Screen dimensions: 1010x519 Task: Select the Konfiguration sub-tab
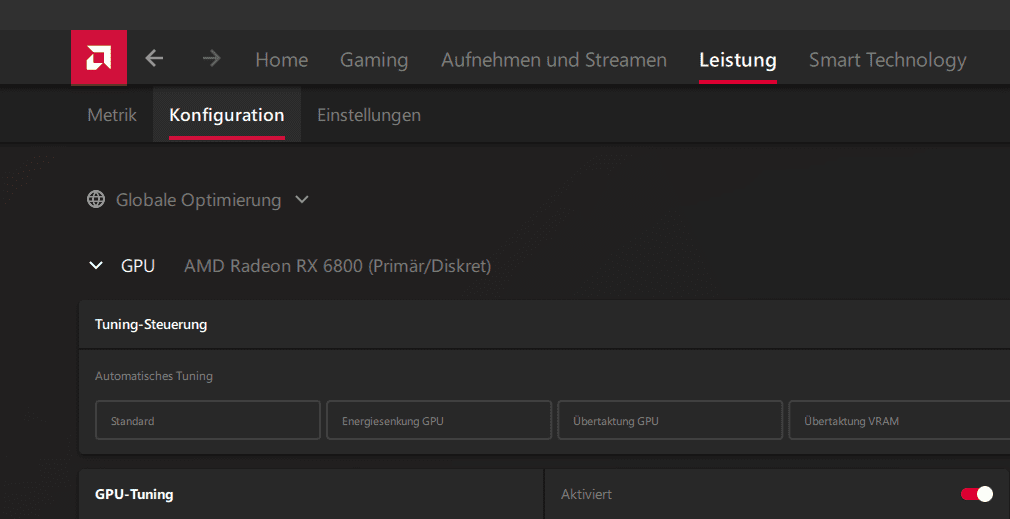[x=227, y=115]
